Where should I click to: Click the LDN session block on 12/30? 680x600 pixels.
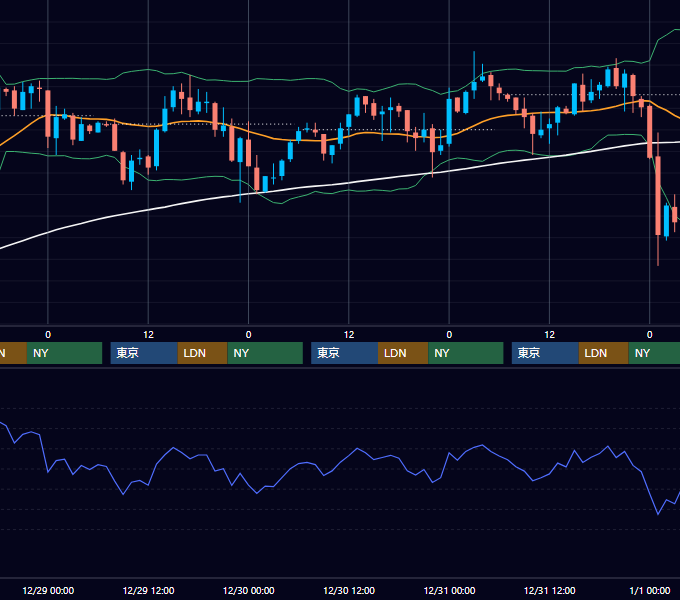coord(403,353)
